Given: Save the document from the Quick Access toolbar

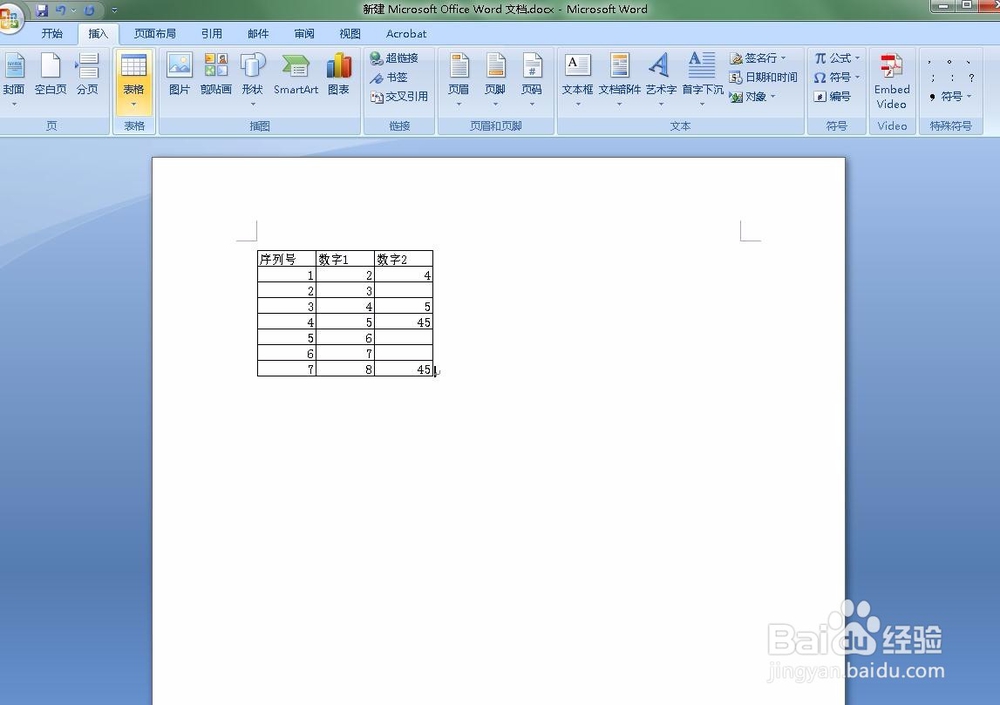Looking at the screenshot, I should 42,9.
